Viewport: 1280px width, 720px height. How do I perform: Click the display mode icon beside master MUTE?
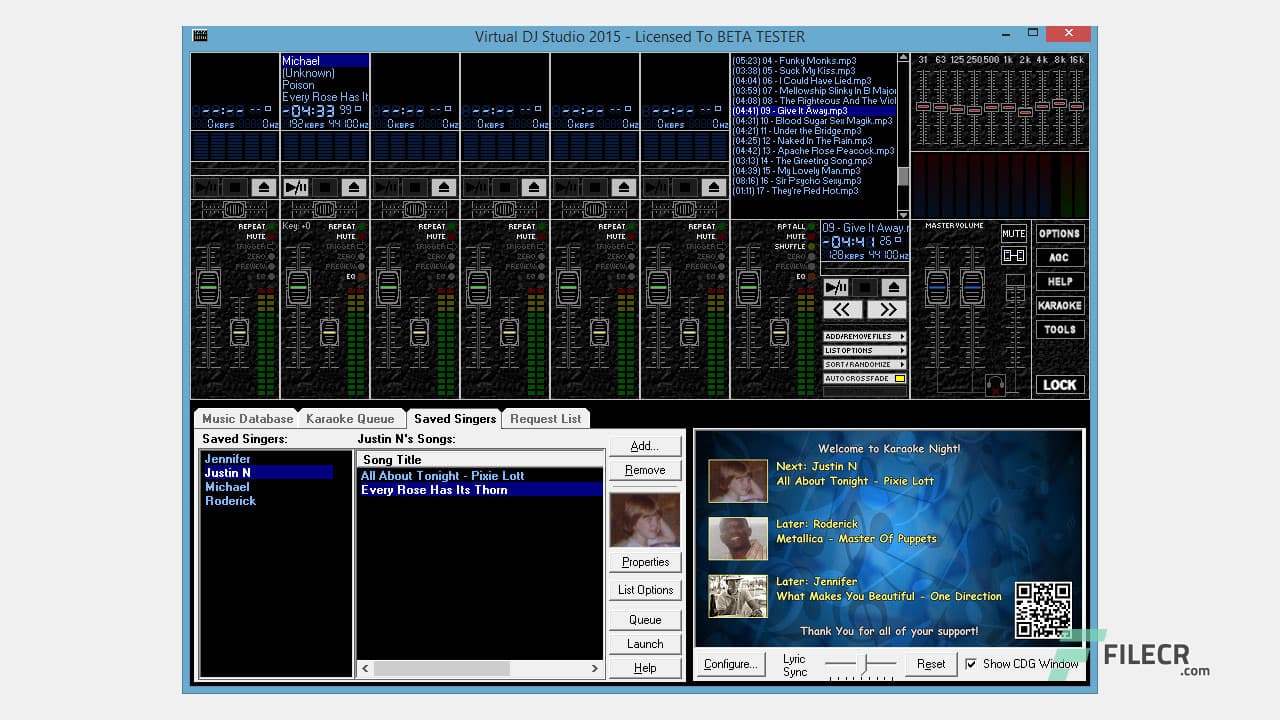coord(1013,255)
